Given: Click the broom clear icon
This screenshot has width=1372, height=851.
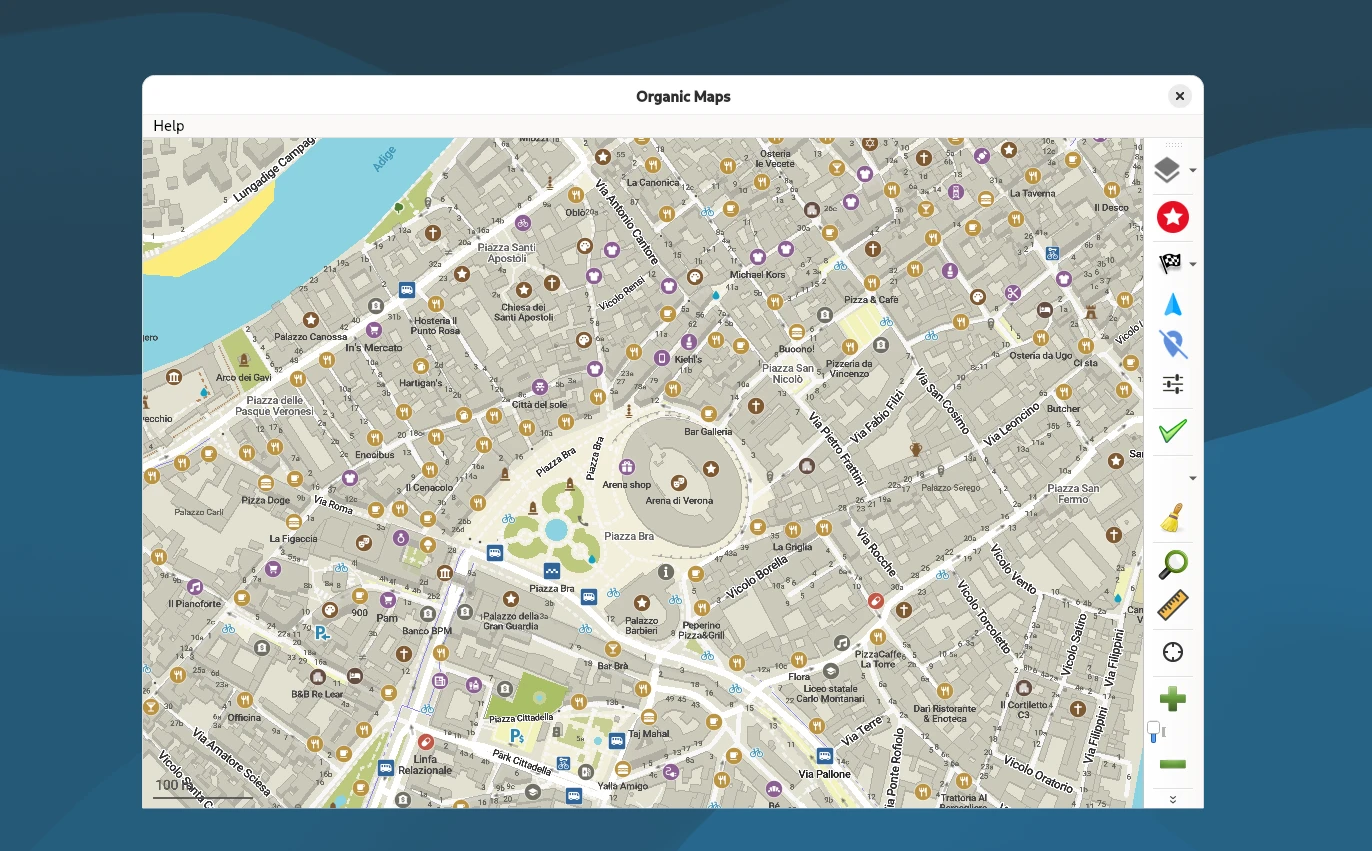Looking at the screenshot, I should (x=1172, y=518).
